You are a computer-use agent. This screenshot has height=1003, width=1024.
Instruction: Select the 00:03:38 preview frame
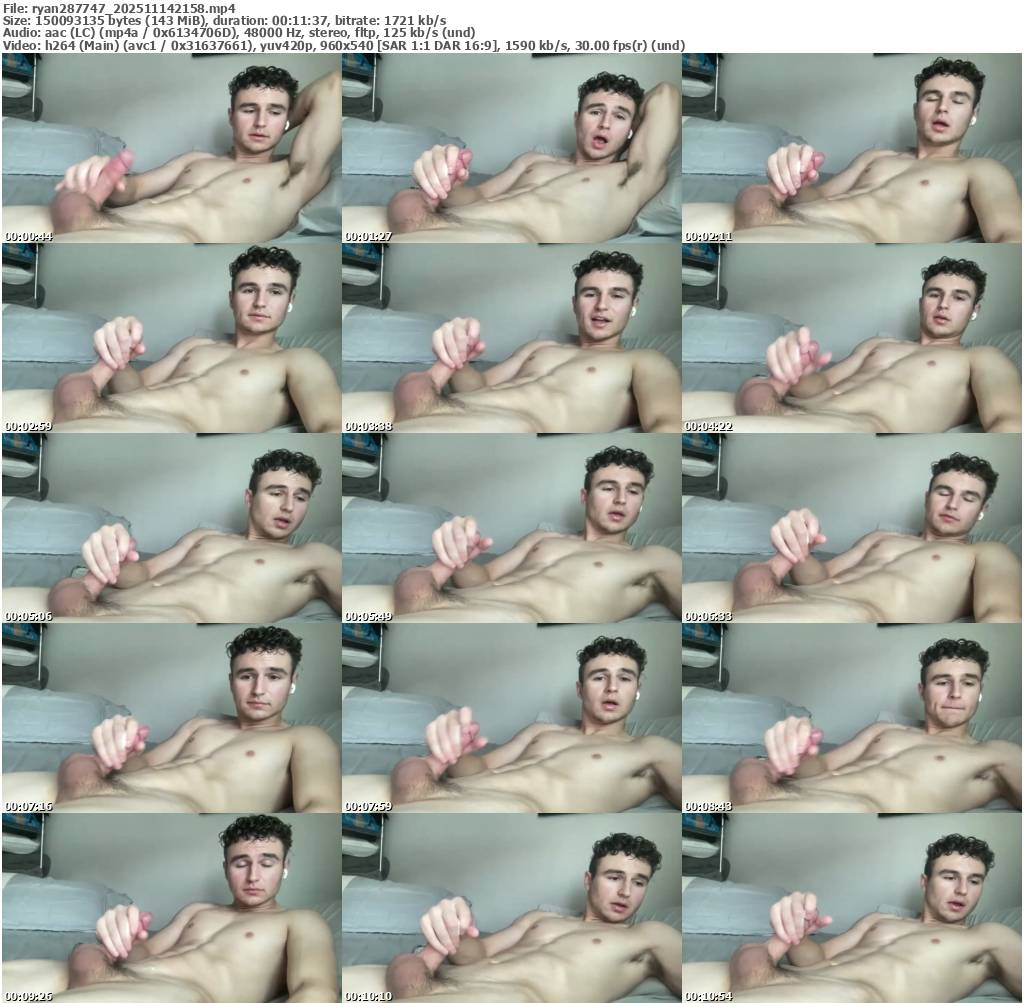click(x=511, y=338)
